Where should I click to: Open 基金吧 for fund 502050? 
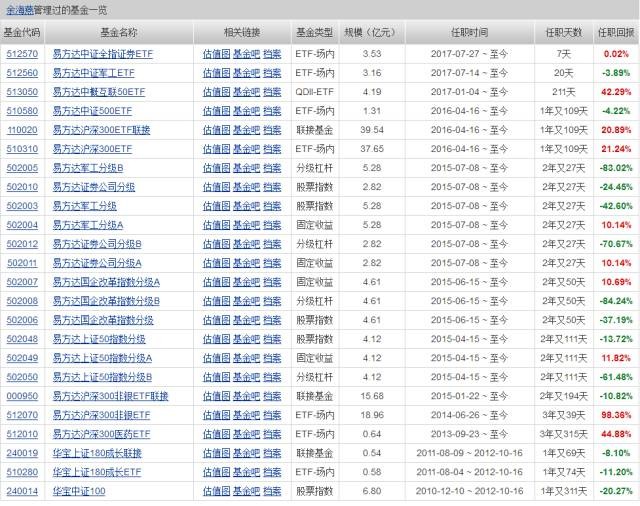pos(246,377)
